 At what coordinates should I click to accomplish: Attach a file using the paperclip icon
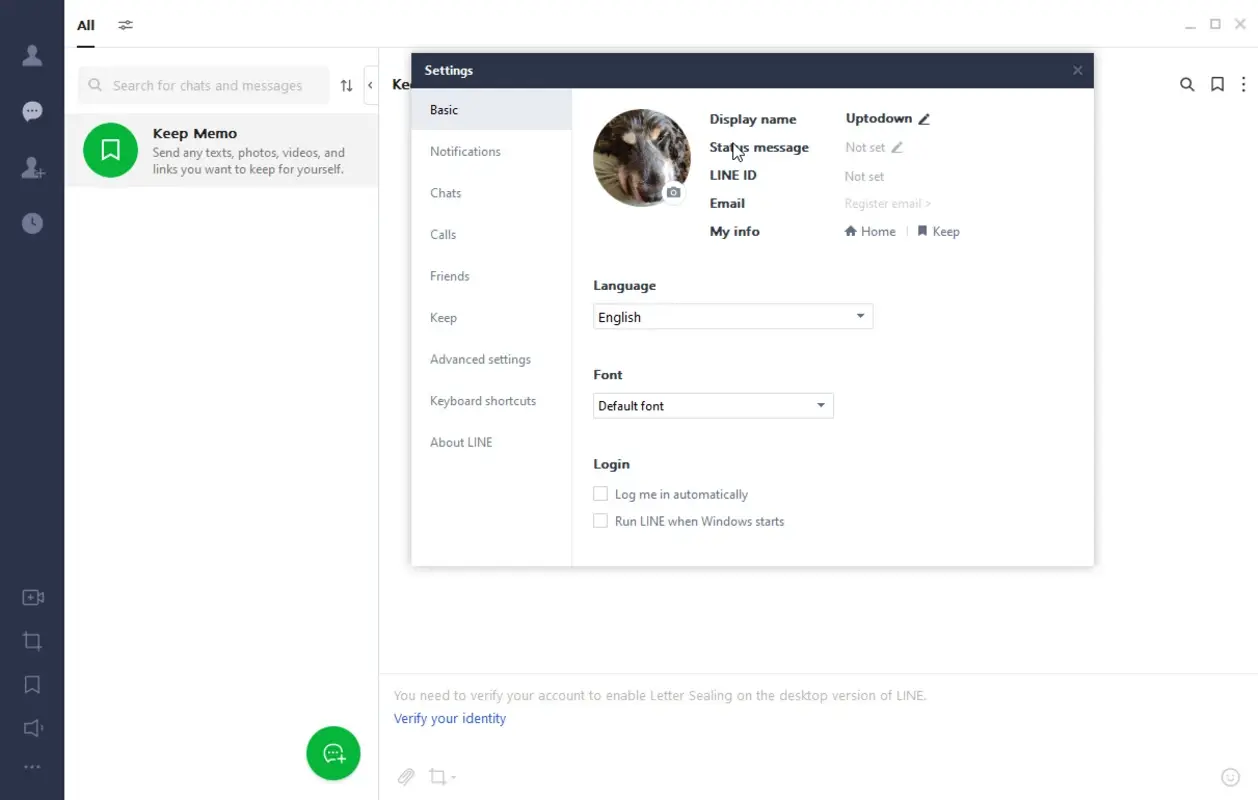(x=406, y=776)
